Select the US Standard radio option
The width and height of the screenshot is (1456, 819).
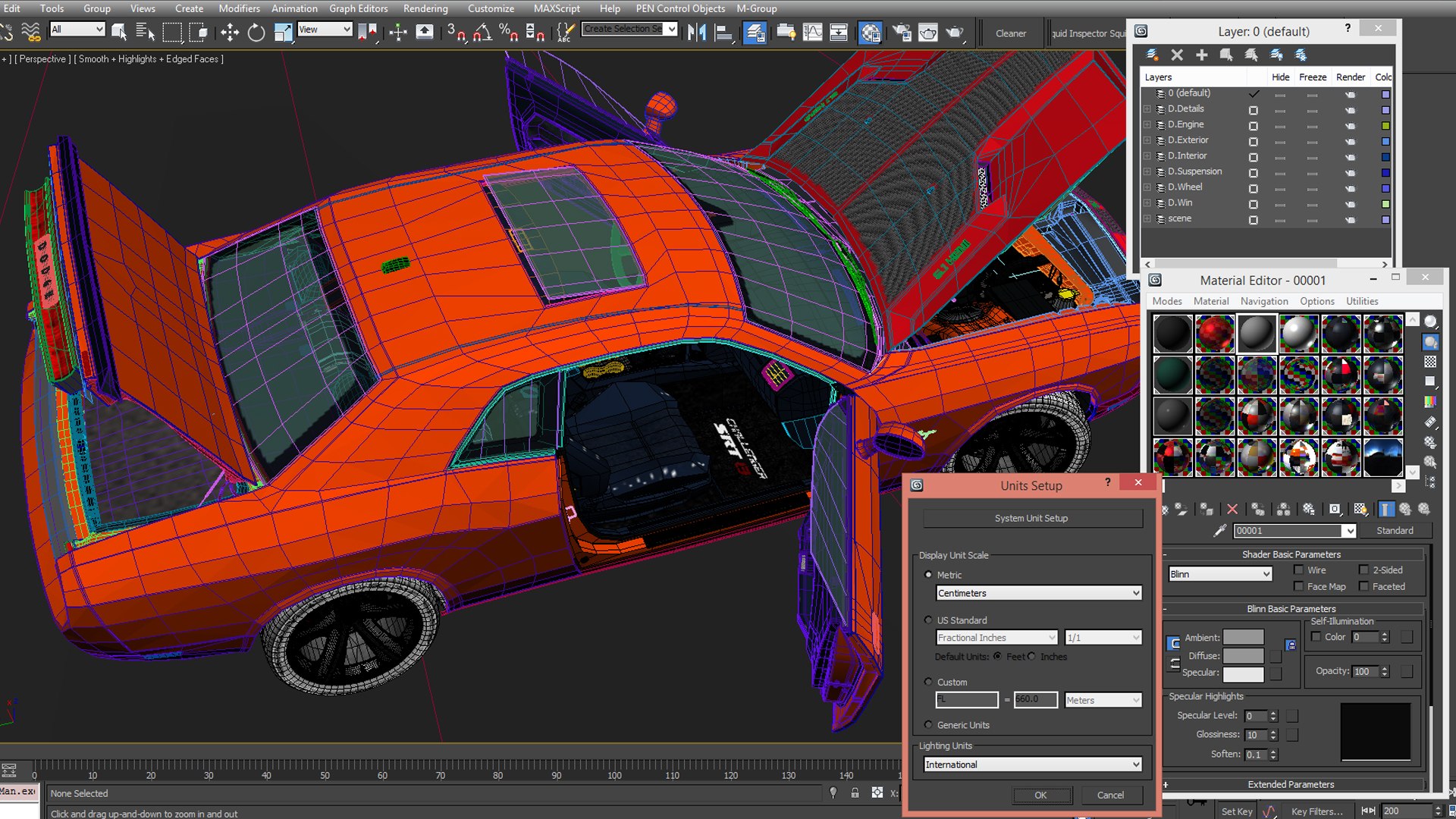(928, 620)
